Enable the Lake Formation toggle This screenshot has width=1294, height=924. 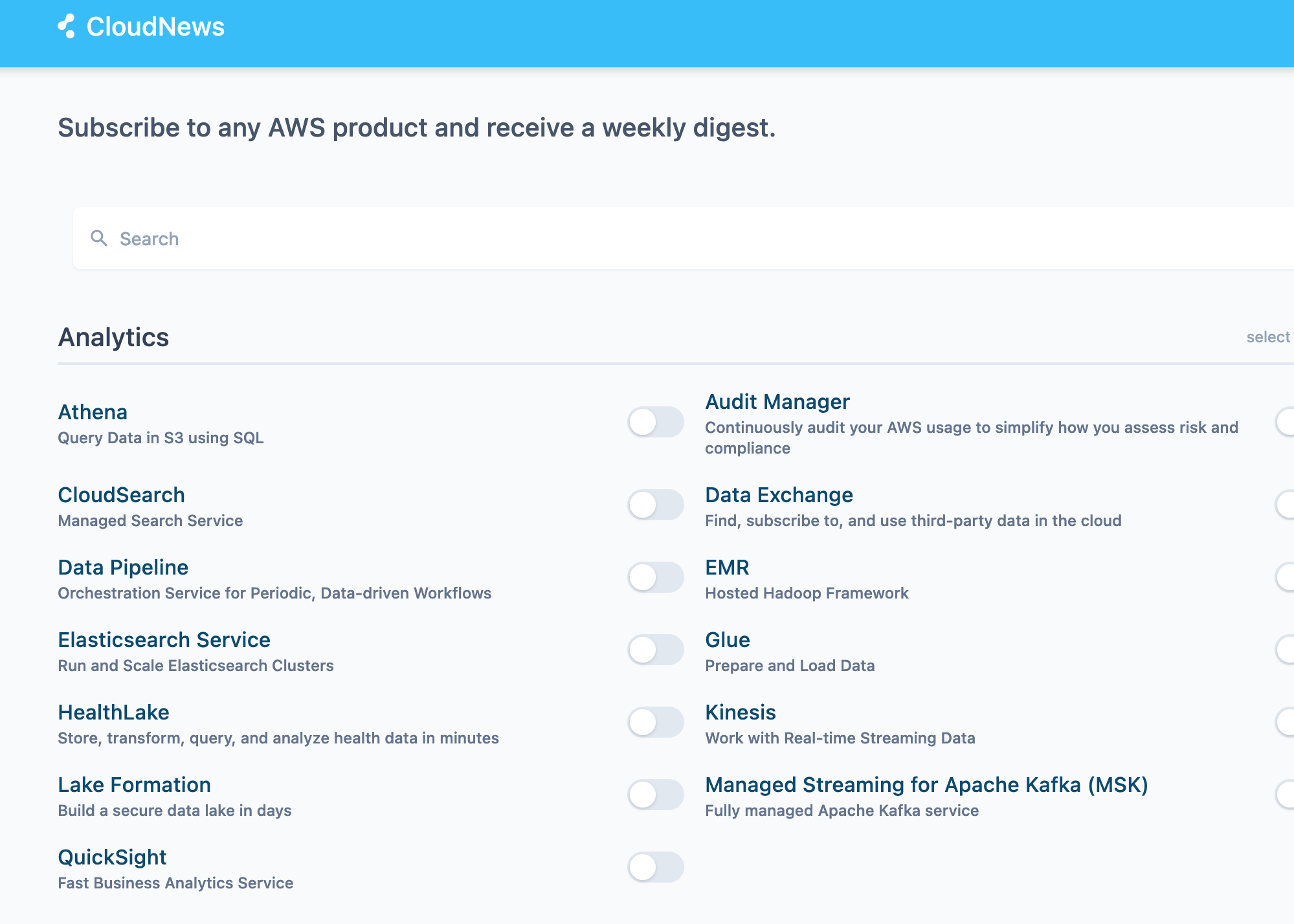tap(655, 795)
